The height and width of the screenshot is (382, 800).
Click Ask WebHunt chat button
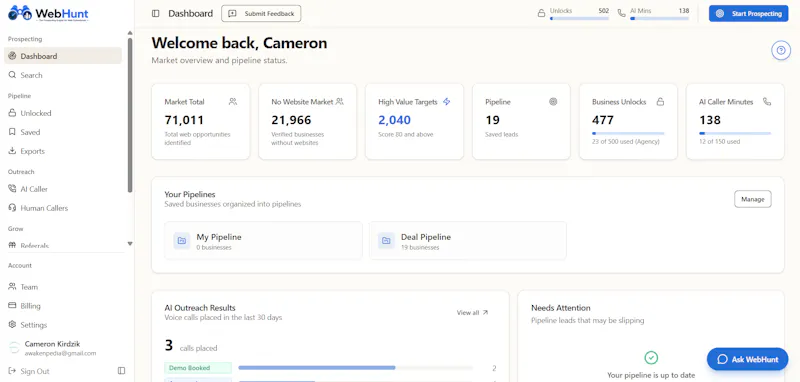pos(747,359)
